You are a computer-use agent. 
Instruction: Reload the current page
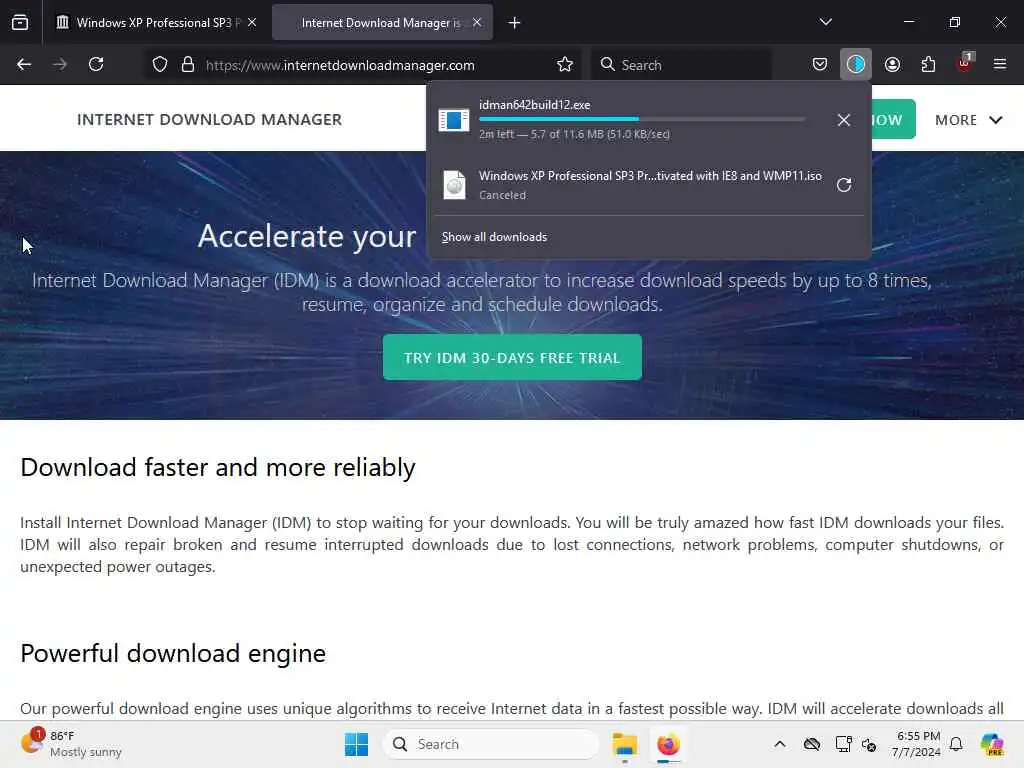point(96,65)
